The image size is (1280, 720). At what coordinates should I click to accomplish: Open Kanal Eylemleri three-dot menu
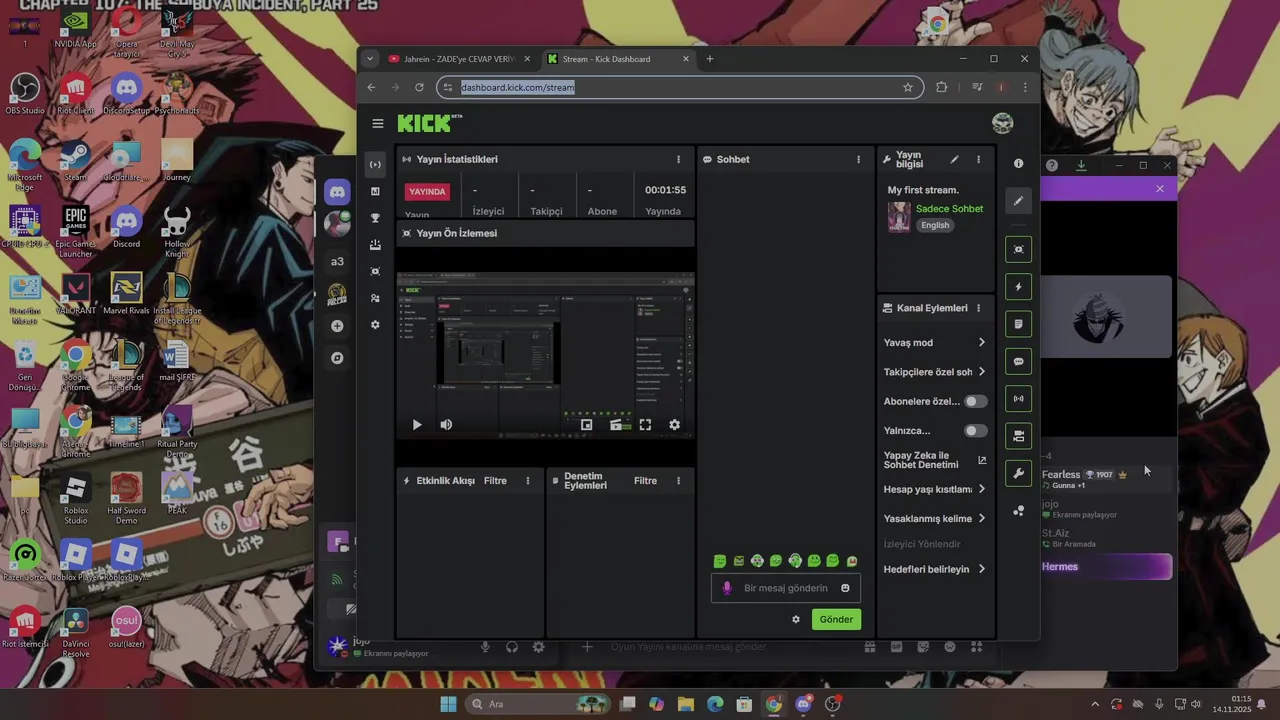point(978,308)
